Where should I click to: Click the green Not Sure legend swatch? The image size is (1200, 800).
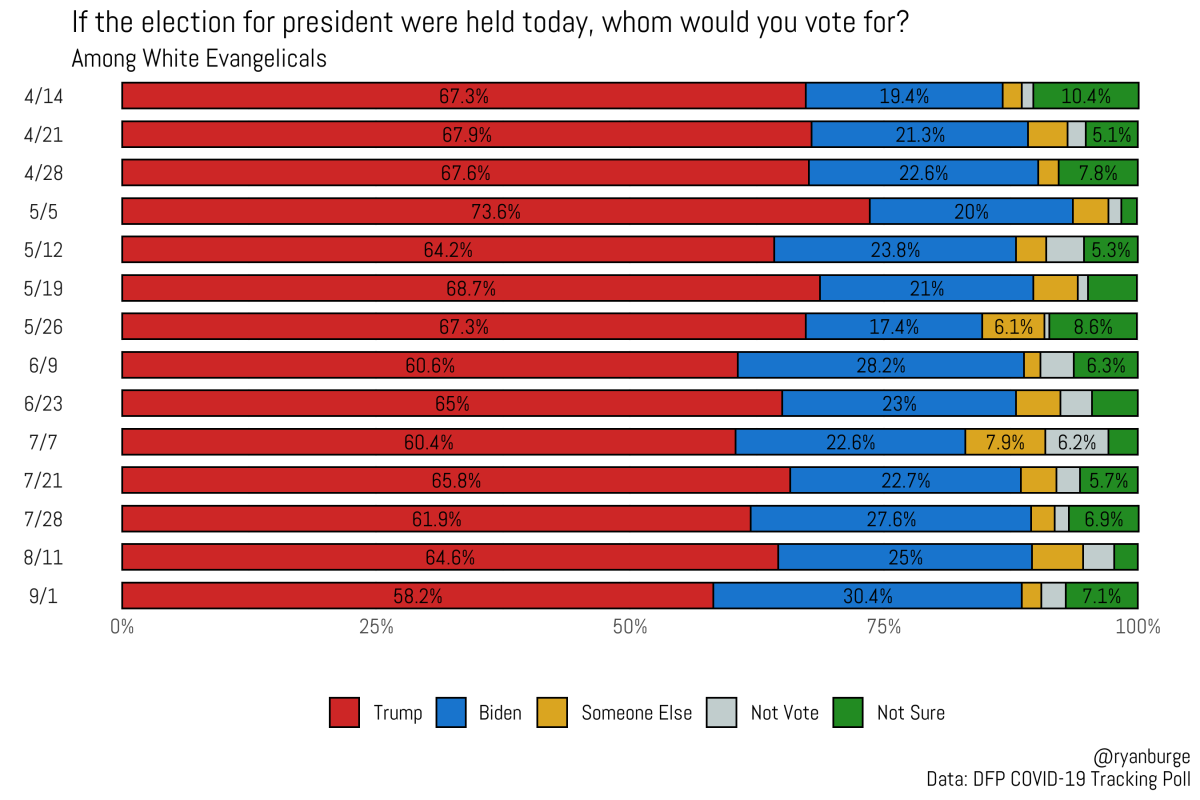tap(848, 713)
